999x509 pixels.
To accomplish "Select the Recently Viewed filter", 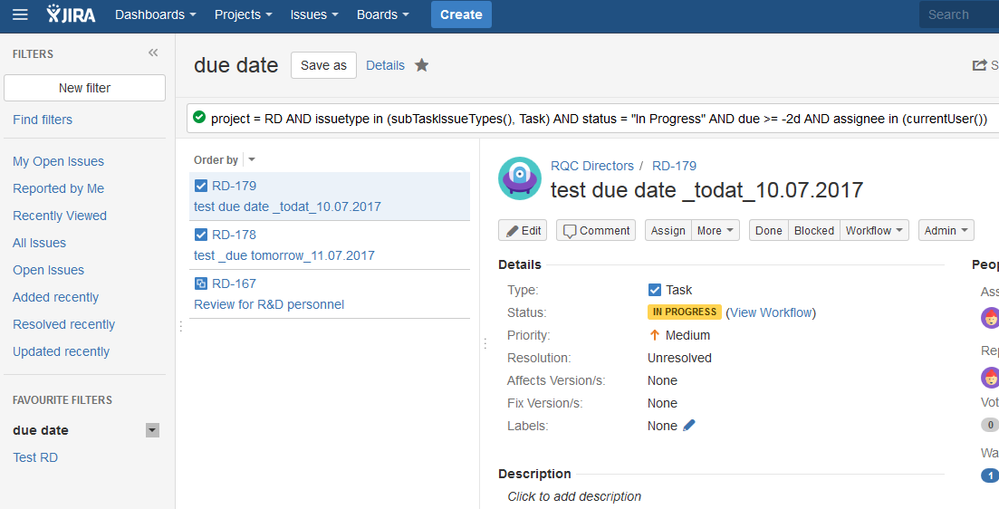I will point(60,216).
